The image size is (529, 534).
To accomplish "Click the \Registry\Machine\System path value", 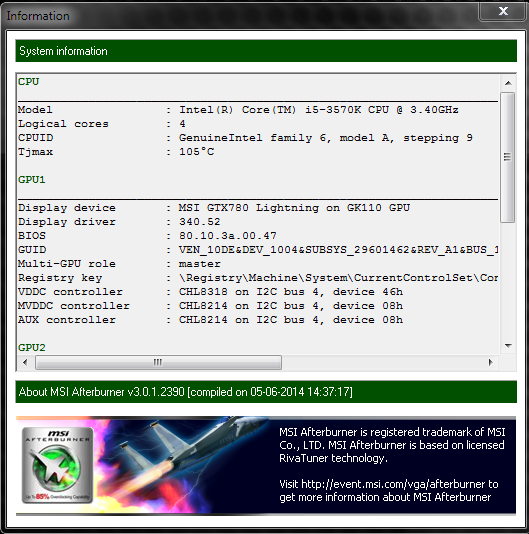I will [x=339, y=278].
